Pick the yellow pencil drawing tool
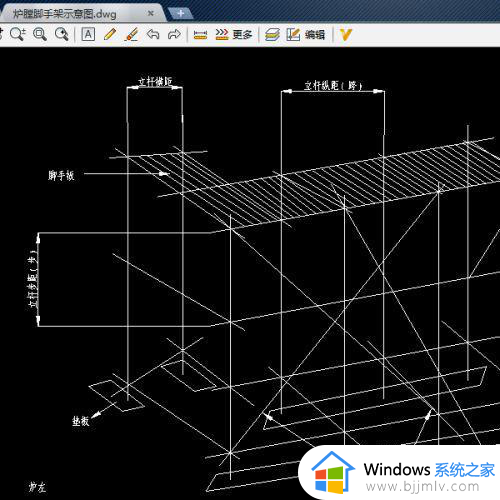This screenshot has height=500, width=500. click(x=110, y=34)
